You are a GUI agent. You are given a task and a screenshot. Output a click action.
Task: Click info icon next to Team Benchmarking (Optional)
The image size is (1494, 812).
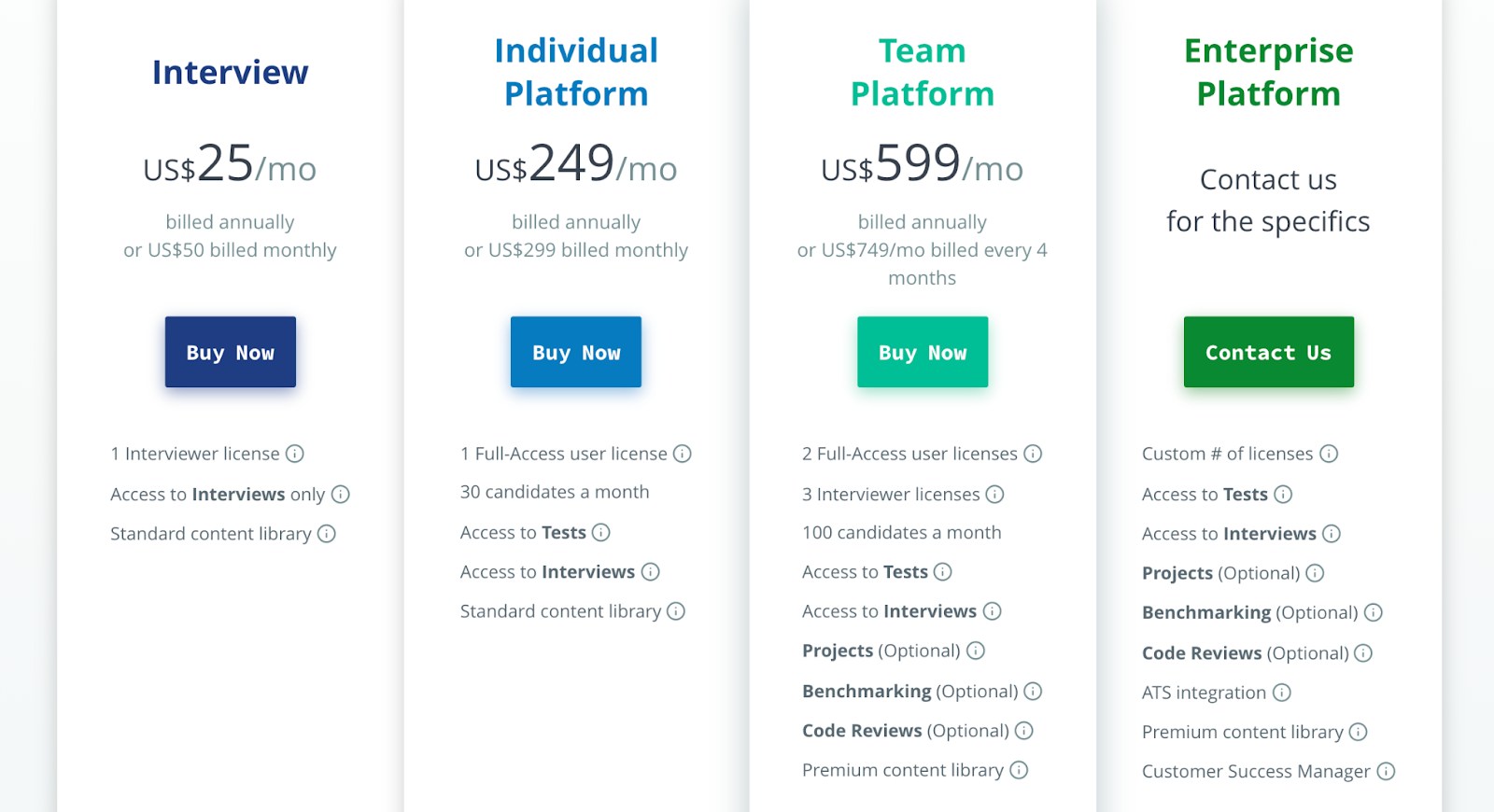pyautogui.click(x=1033, y=692)
